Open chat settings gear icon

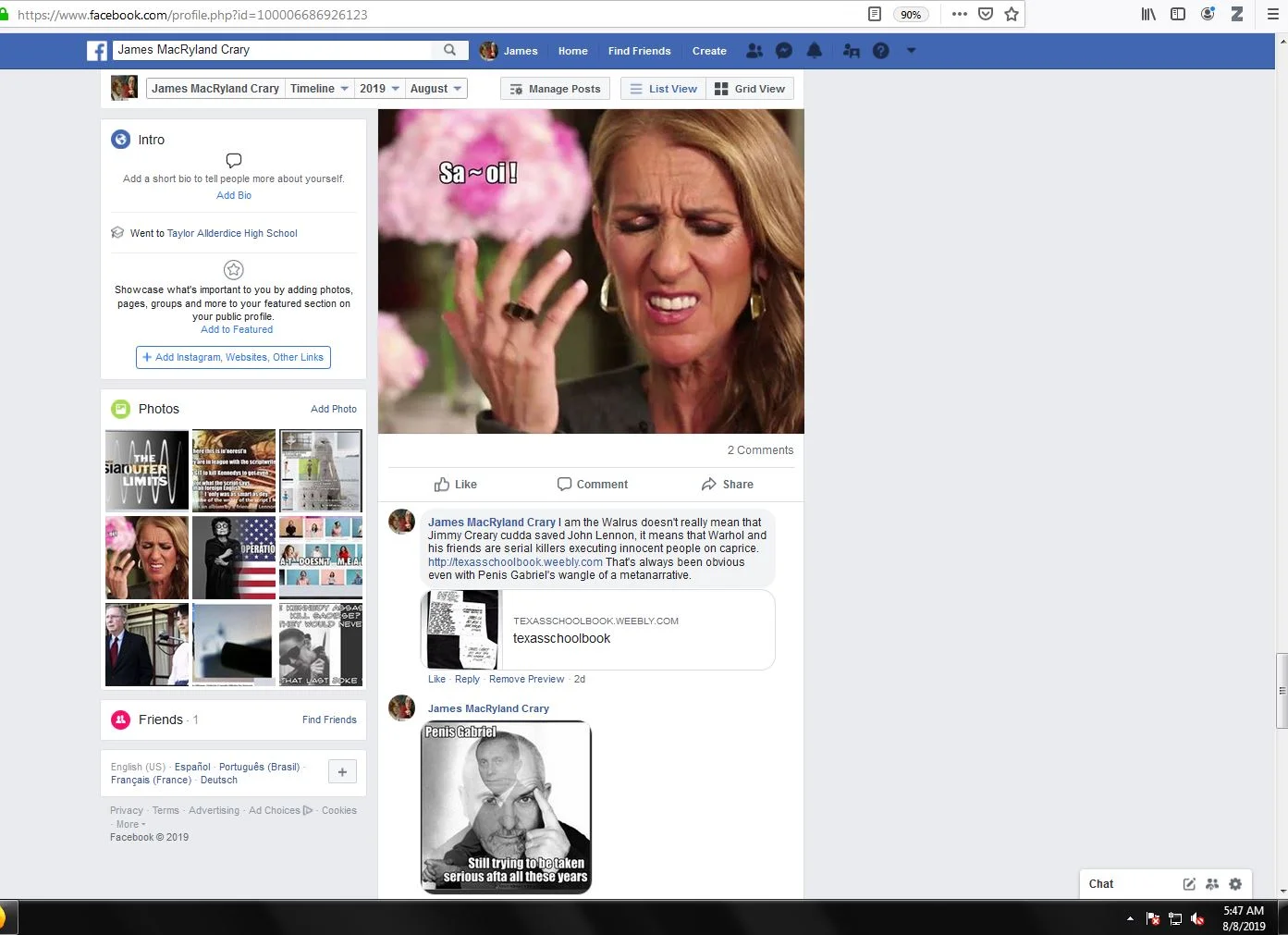point(1235,884)
